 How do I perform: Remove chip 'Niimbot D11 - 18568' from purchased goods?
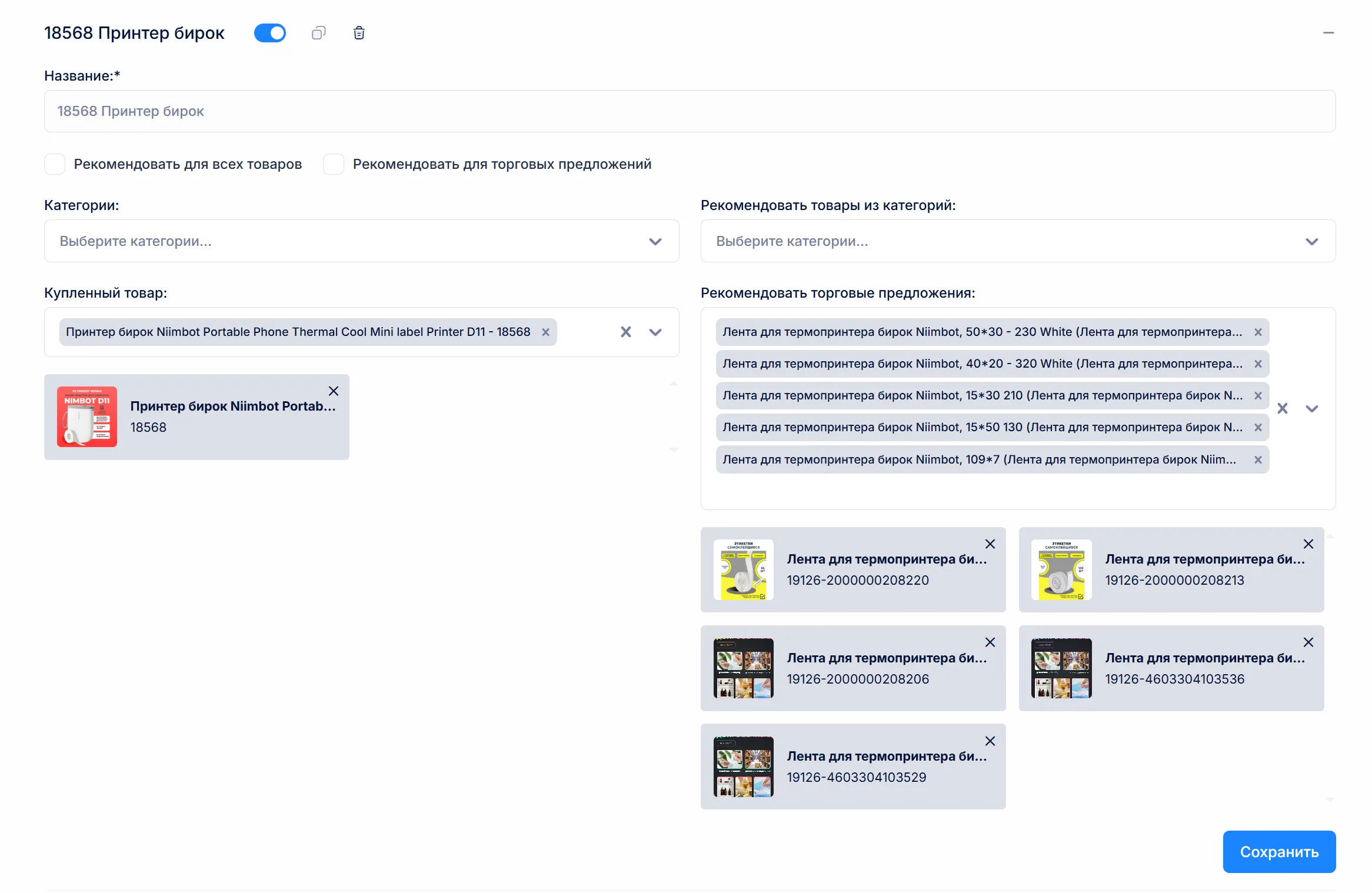tap(545, 332)
